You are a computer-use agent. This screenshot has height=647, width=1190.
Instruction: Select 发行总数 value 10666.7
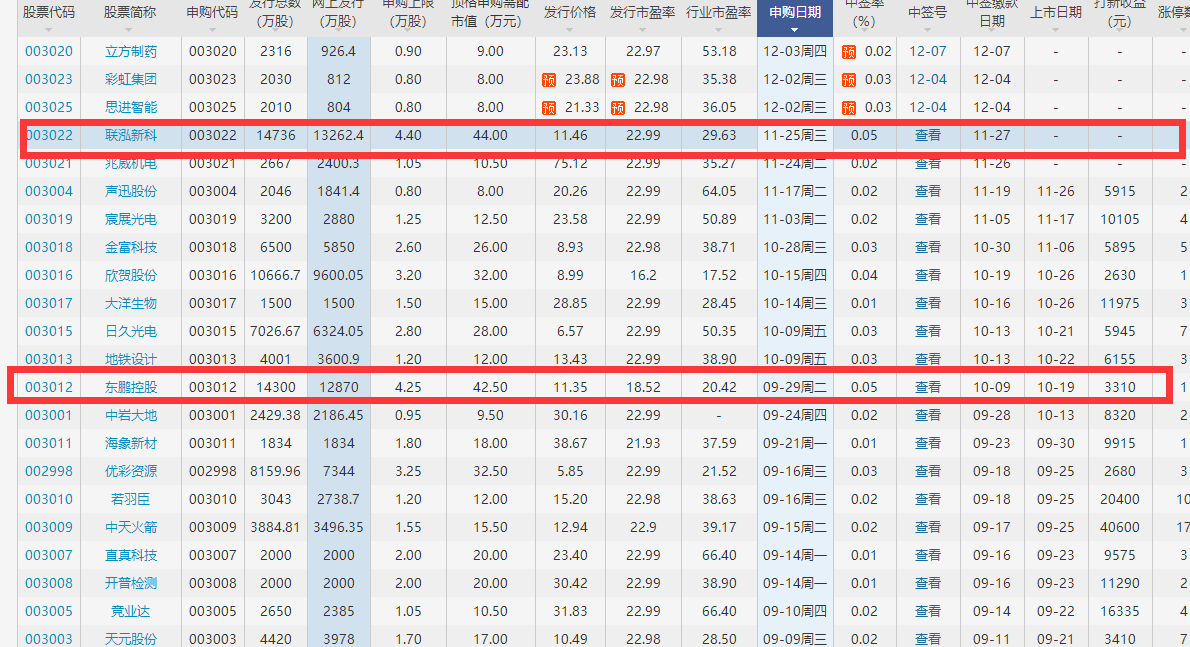click(275, 275)
